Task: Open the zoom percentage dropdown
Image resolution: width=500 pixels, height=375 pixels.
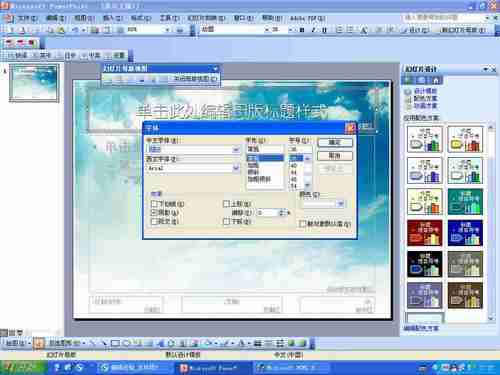Action: [x=167, y=30]
